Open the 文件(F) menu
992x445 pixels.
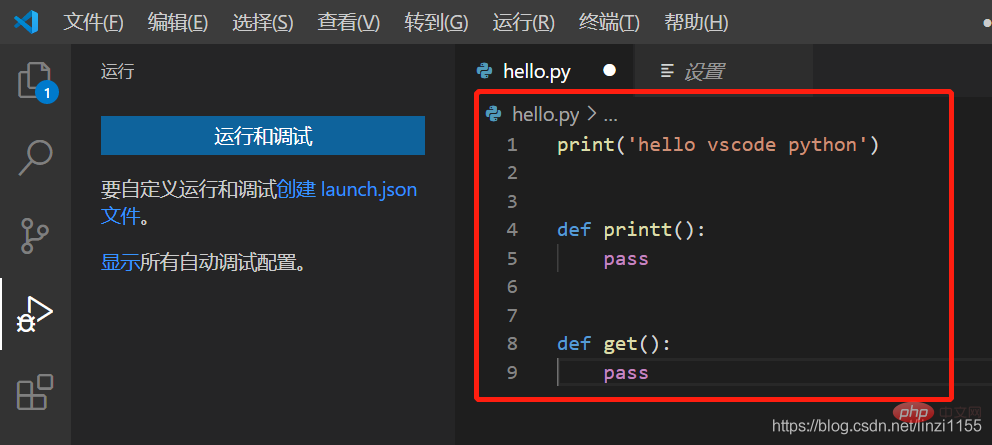coord(93,23)
